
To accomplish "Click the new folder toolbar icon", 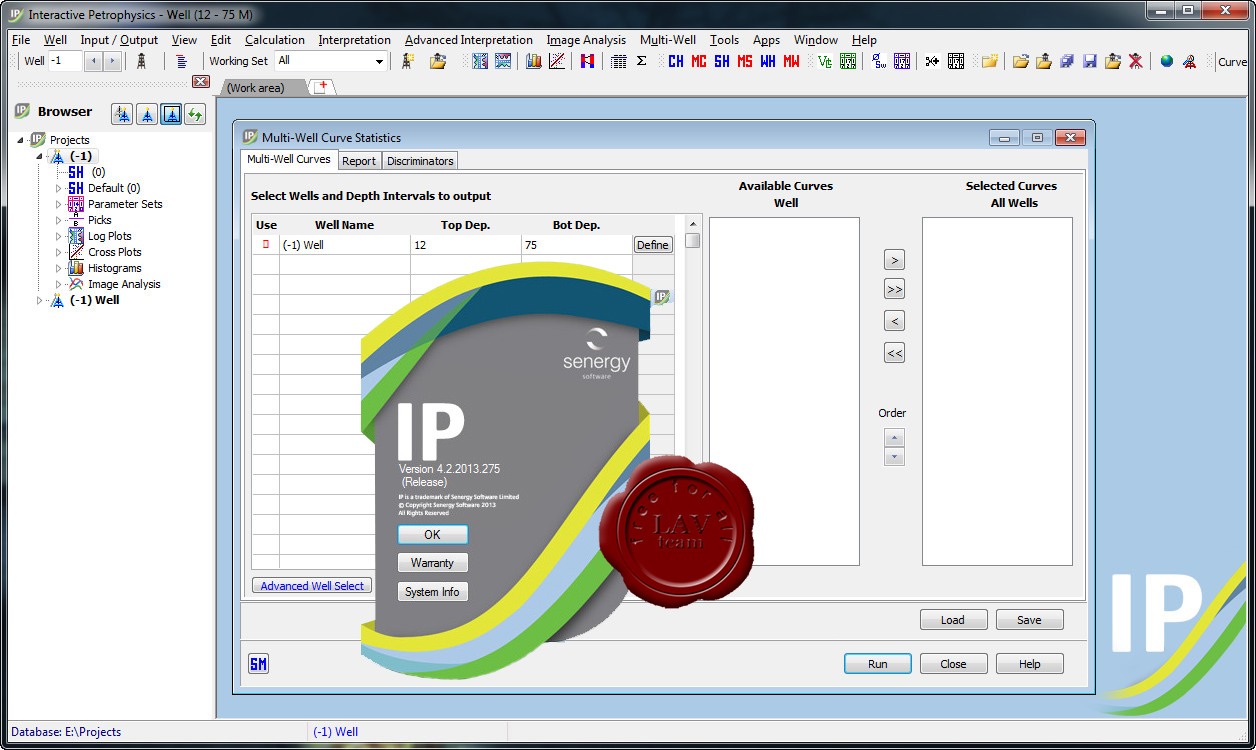I will click(990, 61).
